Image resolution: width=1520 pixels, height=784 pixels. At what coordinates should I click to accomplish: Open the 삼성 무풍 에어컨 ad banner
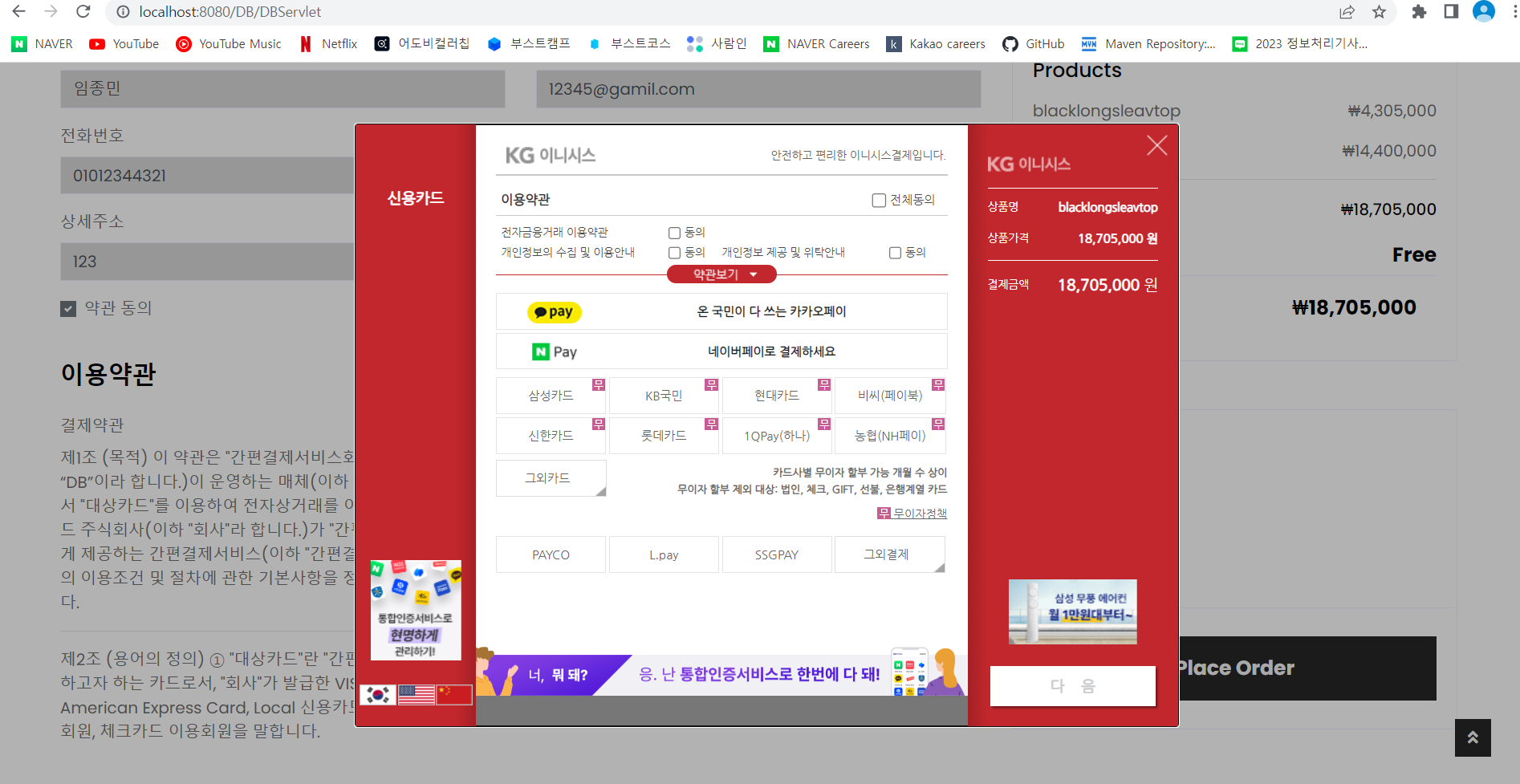[1073, 611]
